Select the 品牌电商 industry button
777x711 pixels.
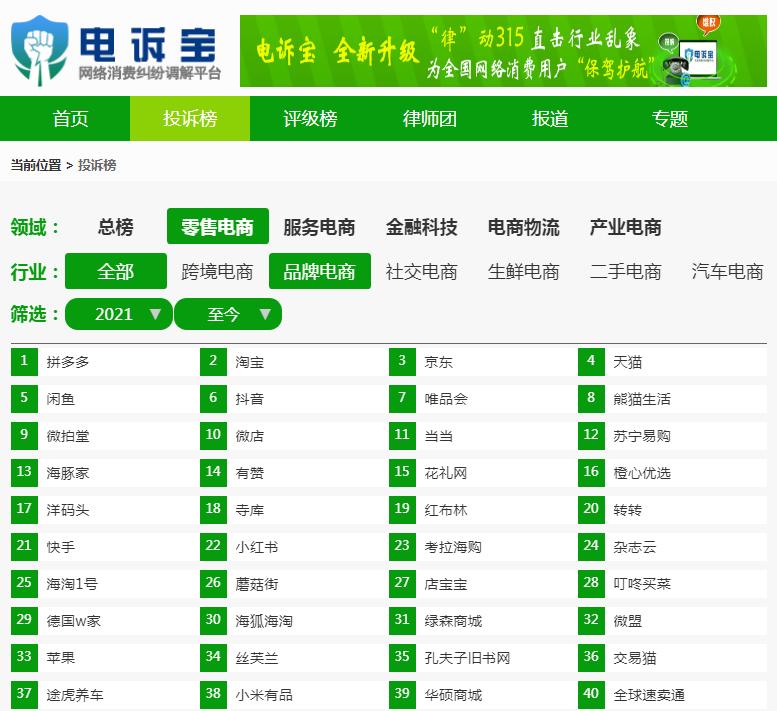coord(320,271)
